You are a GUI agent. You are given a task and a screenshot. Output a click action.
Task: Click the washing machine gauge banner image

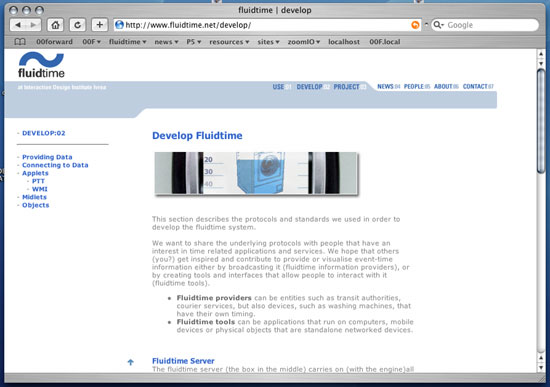(256, 173)
